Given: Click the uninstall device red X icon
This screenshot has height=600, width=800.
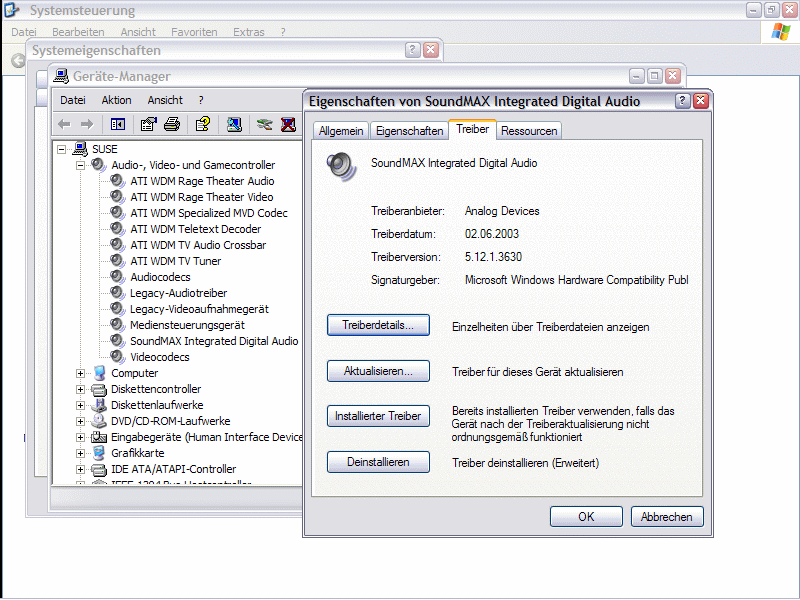Looking at the screenshot, I should tap(288, 124).
